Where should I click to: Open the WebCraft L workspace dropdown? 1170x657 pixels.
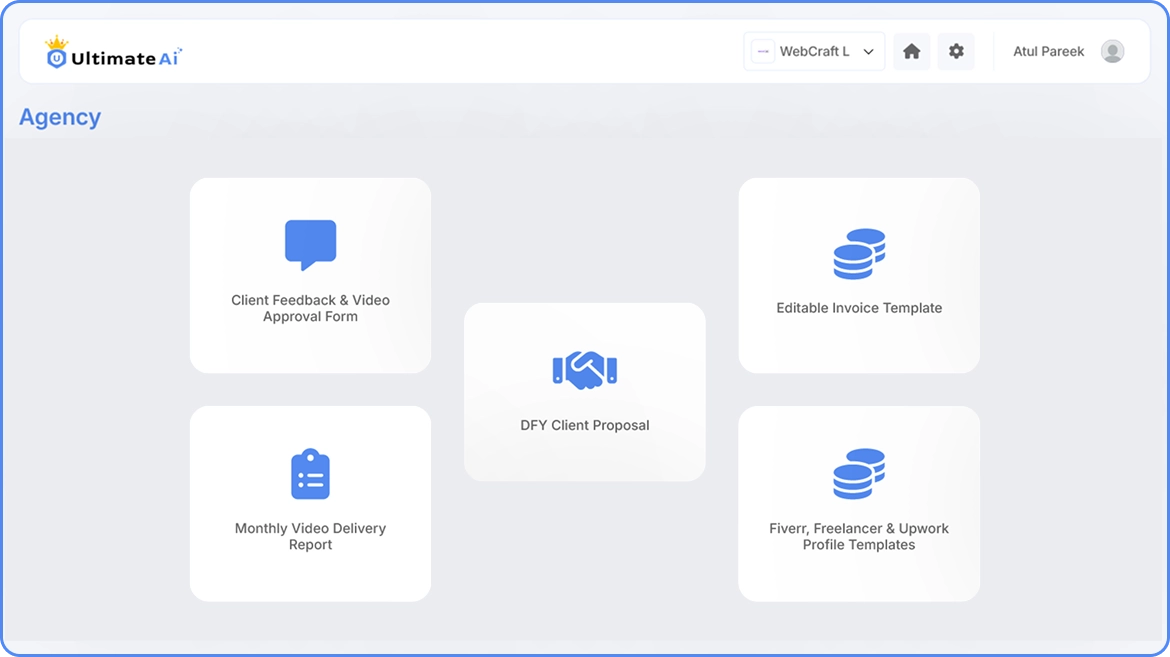click(814, 51)
